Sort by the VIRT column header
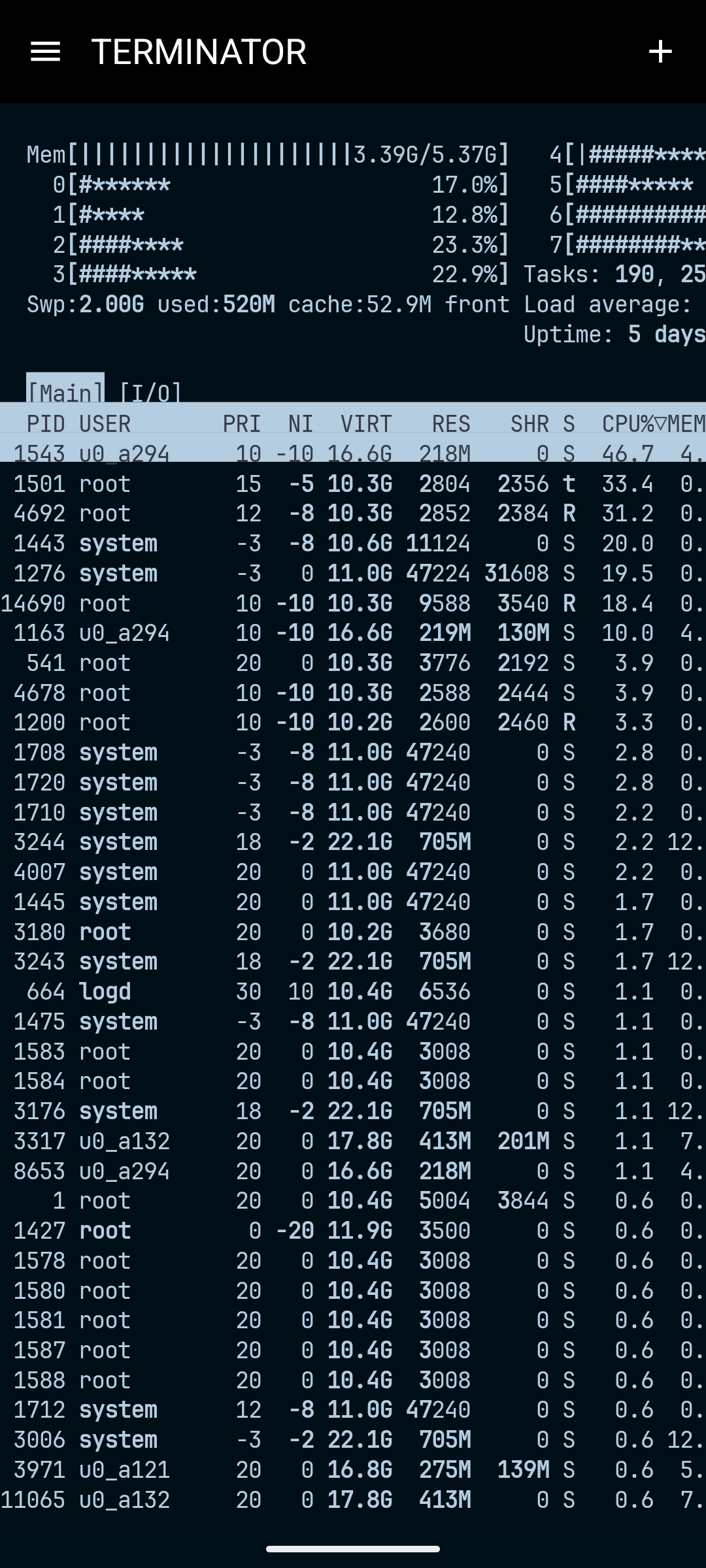706x1568 pixels. [x=366, y=424]
